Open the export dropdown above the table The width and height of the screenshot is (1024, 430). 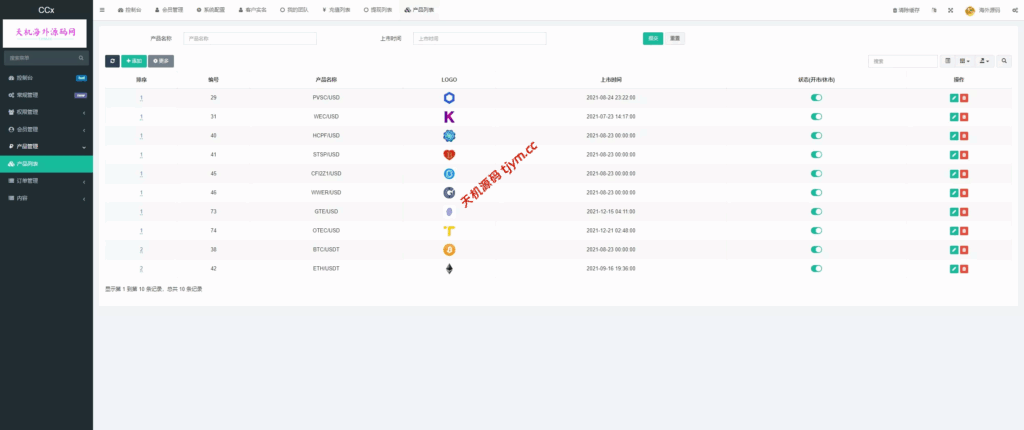tap(985, 61)
